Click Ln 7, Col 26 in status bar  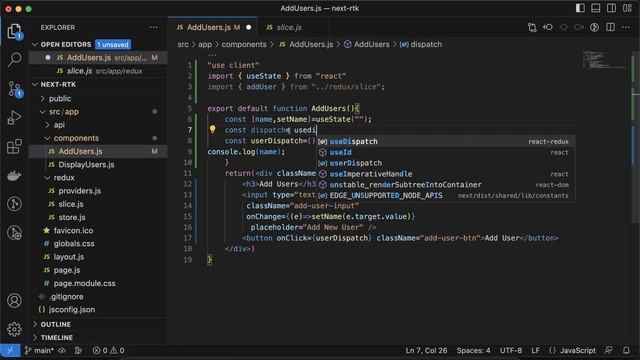pyautogui.click(x=426, y=350)
